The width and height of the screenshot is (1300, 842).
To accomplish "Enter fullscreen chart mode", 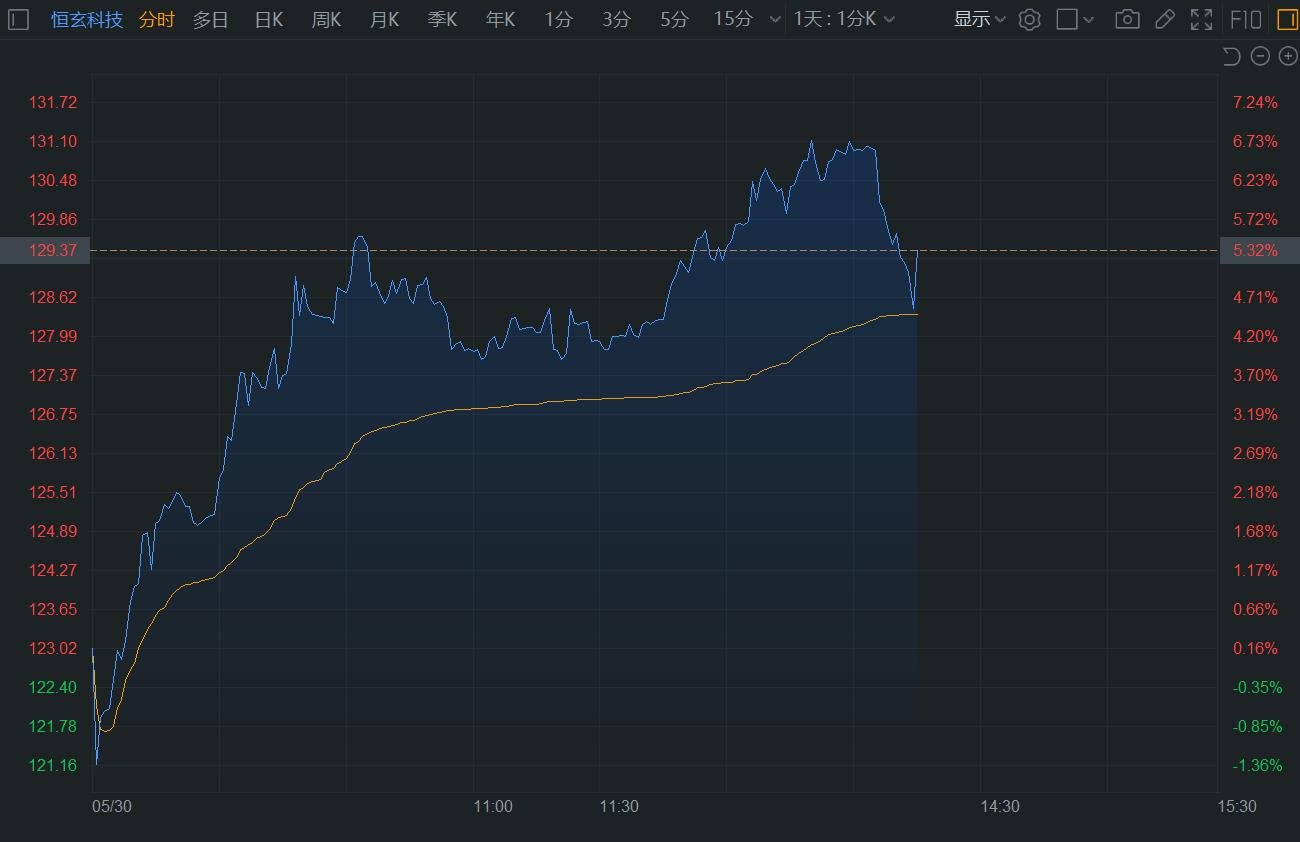I will pyautogui.click(x=1201, y=19).
